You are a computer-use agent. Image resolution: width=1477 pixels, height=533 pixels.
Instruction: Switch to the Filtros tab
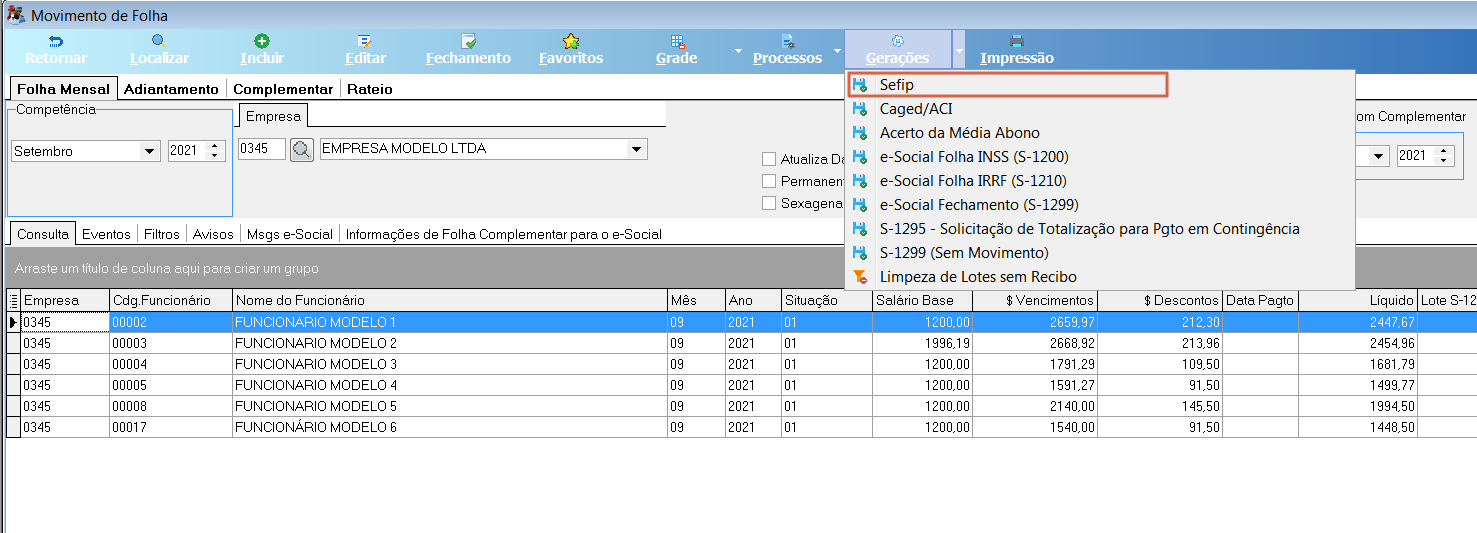tap(162, 234)
